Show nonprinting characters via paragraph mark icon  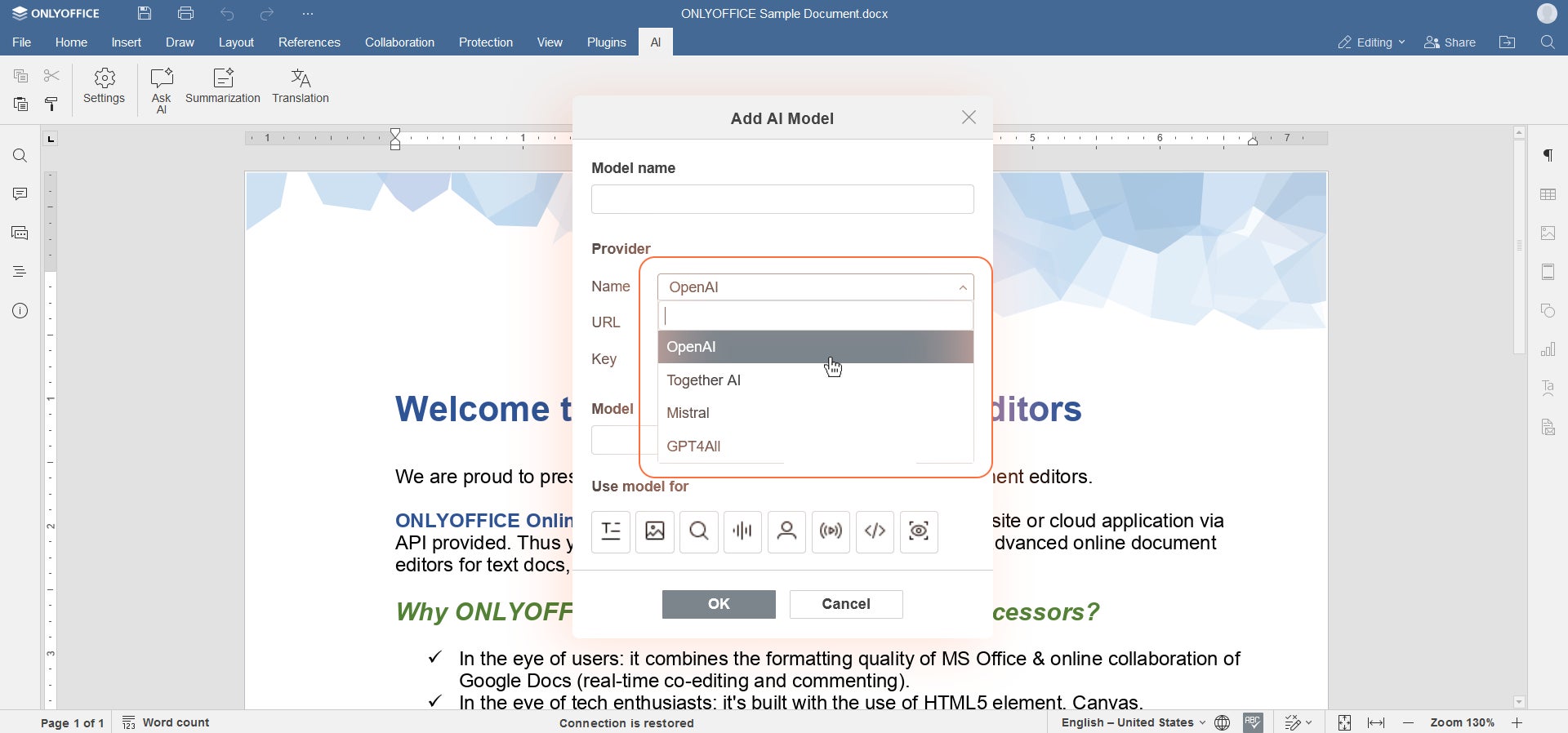(x=1548, y=156)
